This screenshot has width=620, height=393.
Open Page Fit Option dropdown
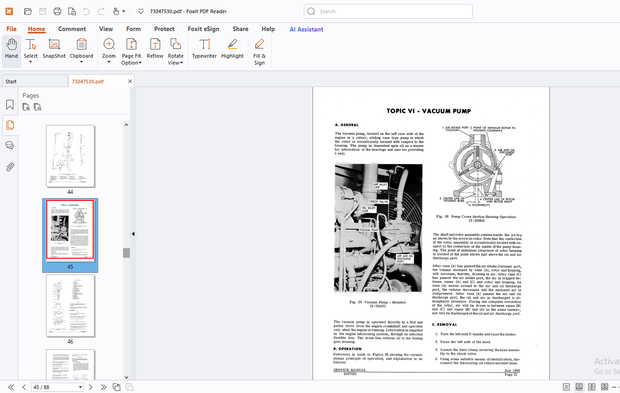coord(131,51)
